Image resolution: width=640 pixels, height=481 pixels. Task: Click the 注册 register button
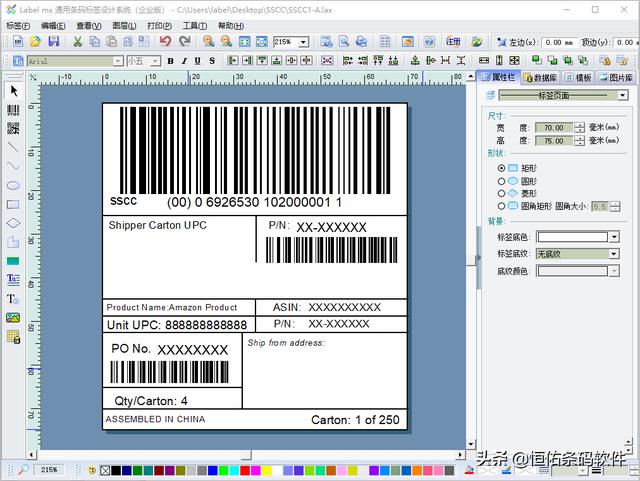453,41
